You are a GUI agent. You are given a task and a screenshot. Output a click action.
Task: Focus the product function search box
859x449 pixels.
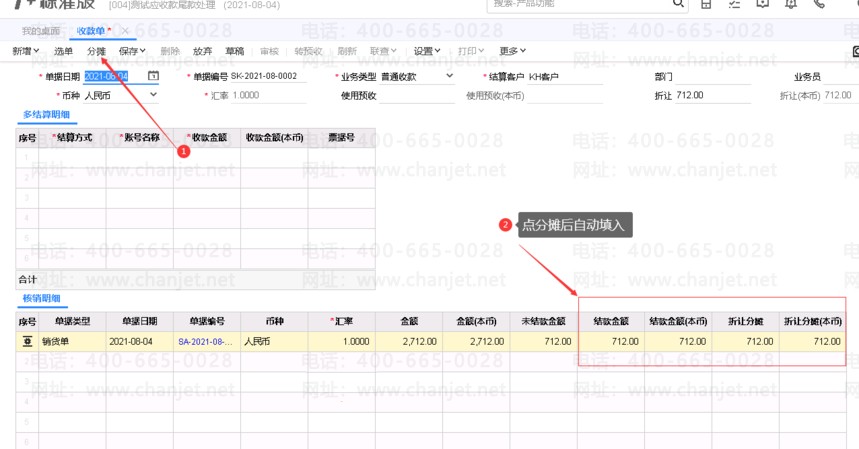pos(579,4)
